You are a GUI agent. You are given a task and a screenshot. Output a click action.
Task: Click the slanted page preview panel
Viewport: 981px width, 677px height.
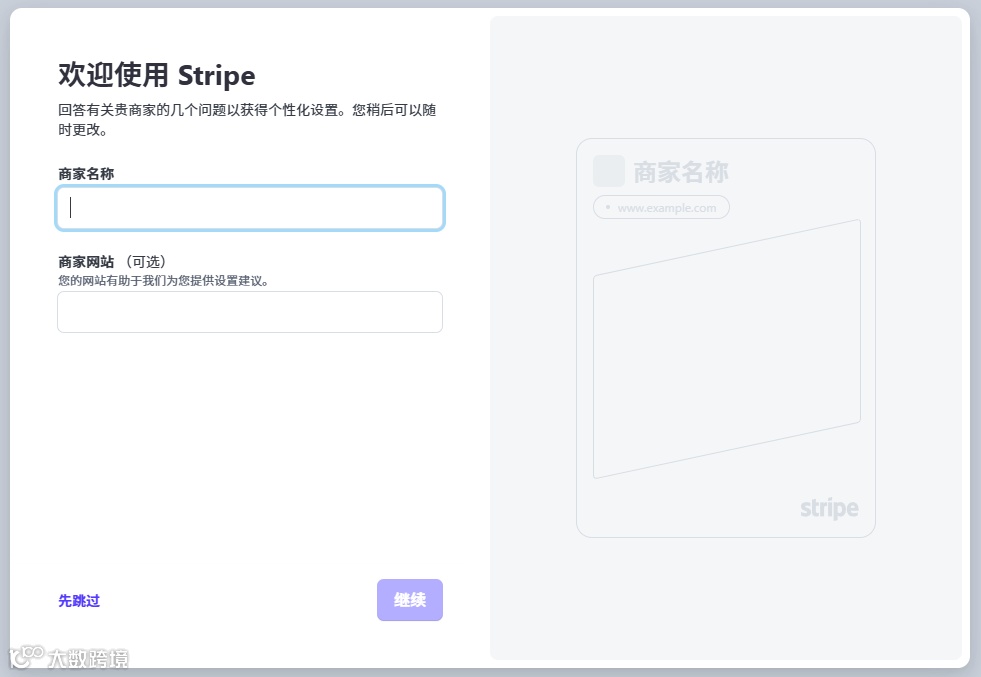tap(726, 349)
